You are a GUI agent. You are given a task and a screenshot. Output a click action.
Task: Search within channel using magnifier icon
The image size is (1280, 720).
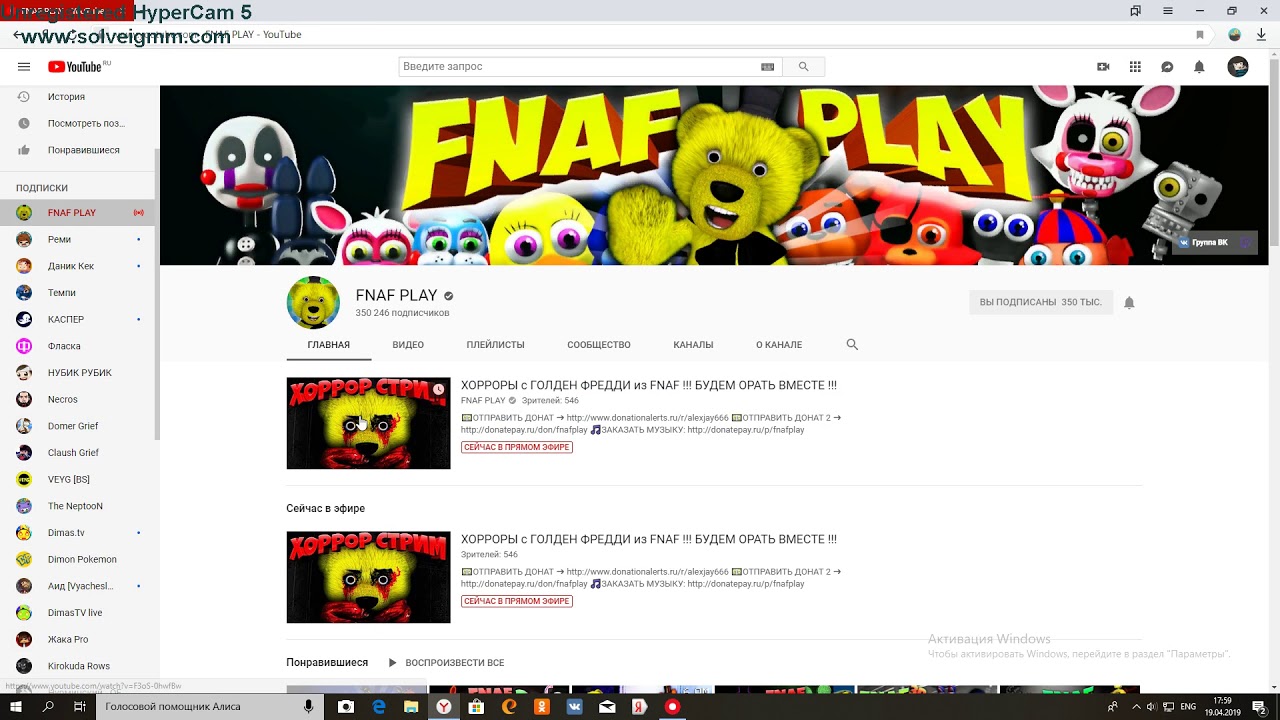[852, 344]
